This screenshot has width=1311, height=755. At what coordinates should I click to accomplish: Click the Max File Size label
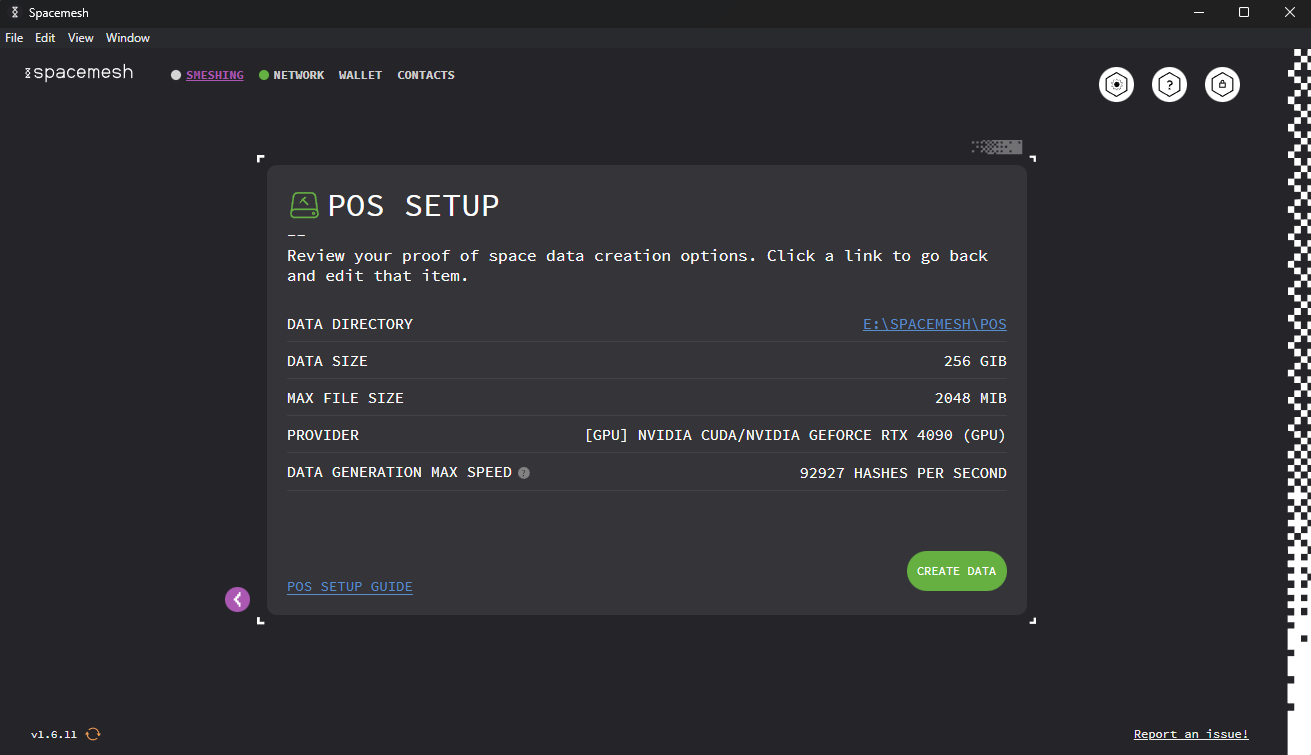pyautogui.click(x=345, y=398)
